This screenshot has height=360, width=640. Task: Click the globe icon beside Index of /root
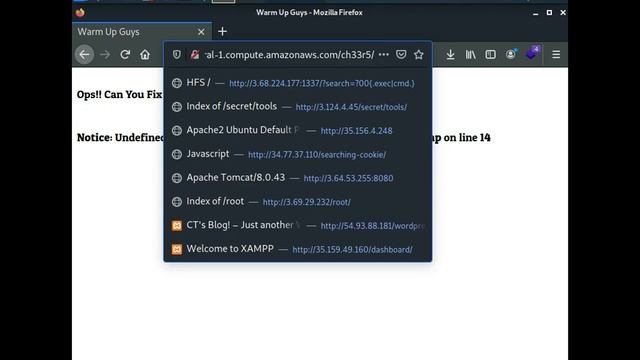177,202
